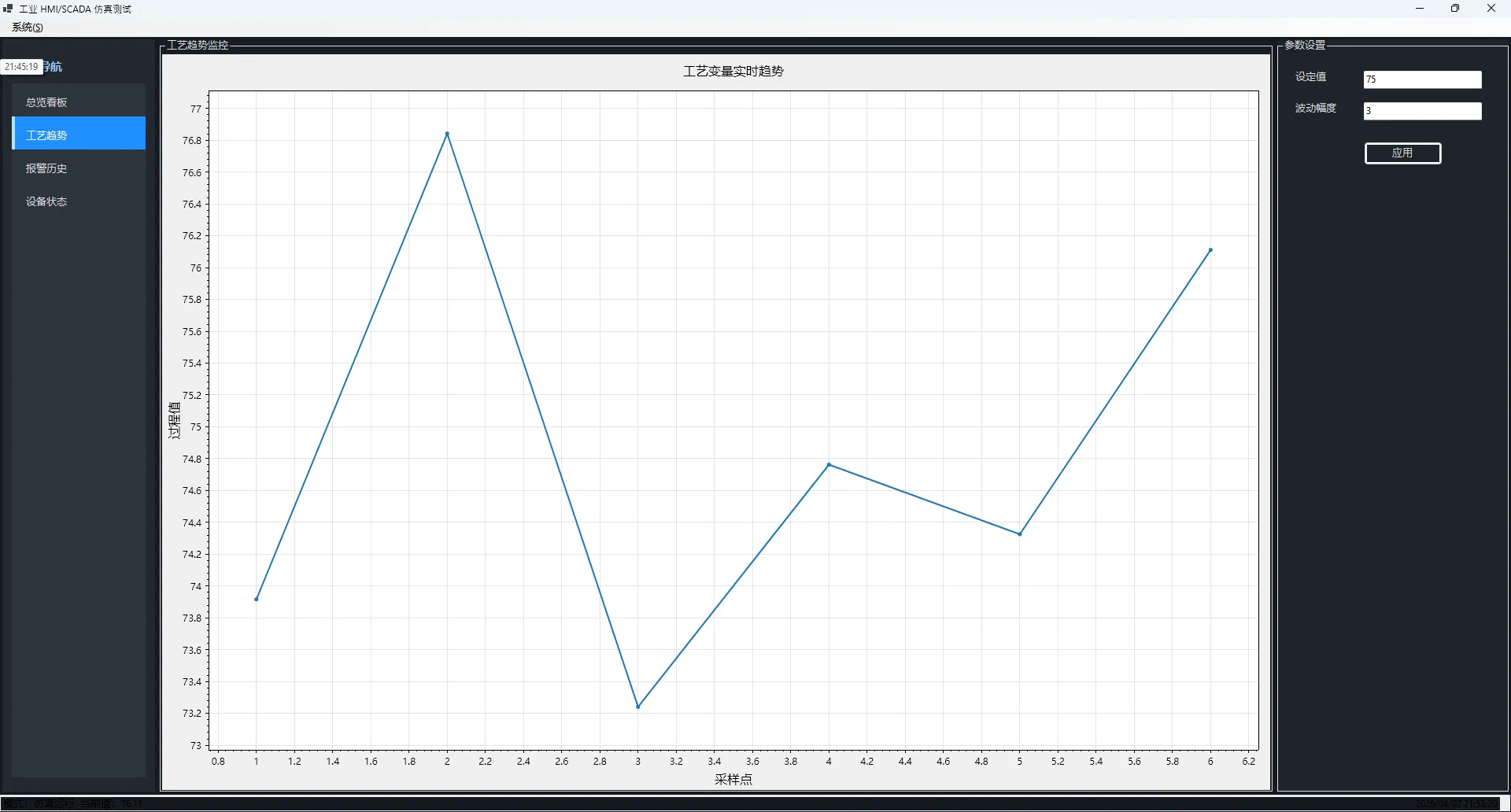1511x812 pixels.
Task: Click the lowest data point at sample 3
Action: point(638,707)
